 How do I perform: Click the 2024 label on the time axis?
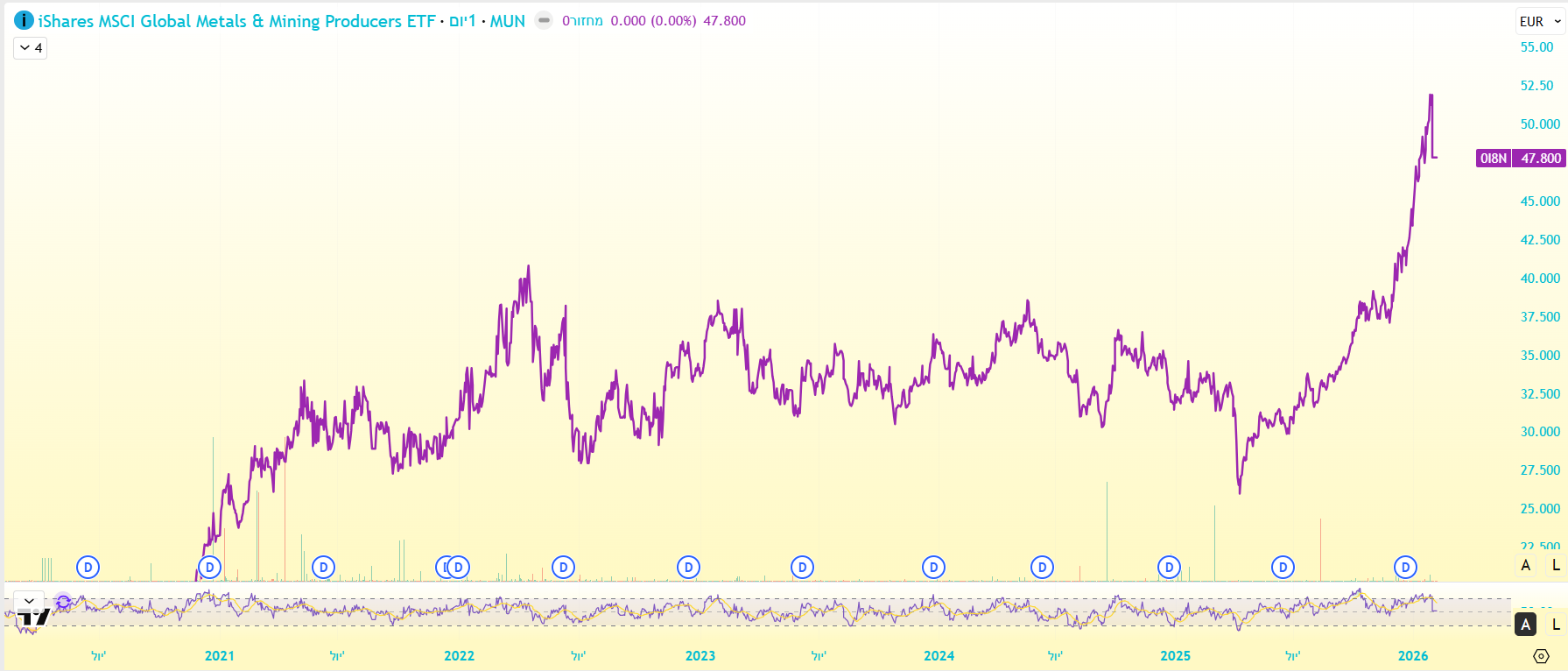point(939,656)
